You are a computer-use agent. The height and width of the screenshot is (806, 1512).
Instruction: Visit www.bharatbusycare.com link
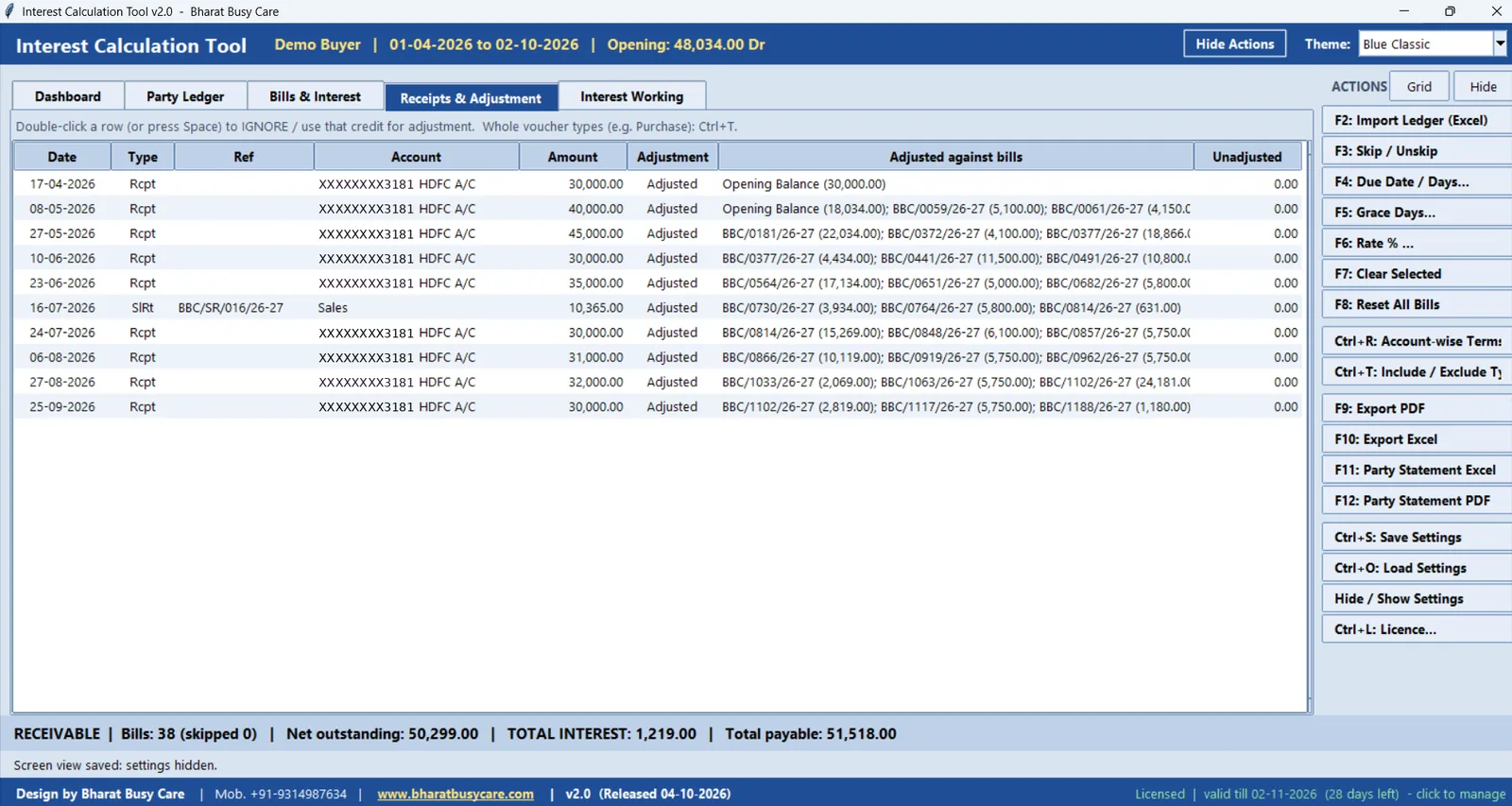click(x=455, y=794)
